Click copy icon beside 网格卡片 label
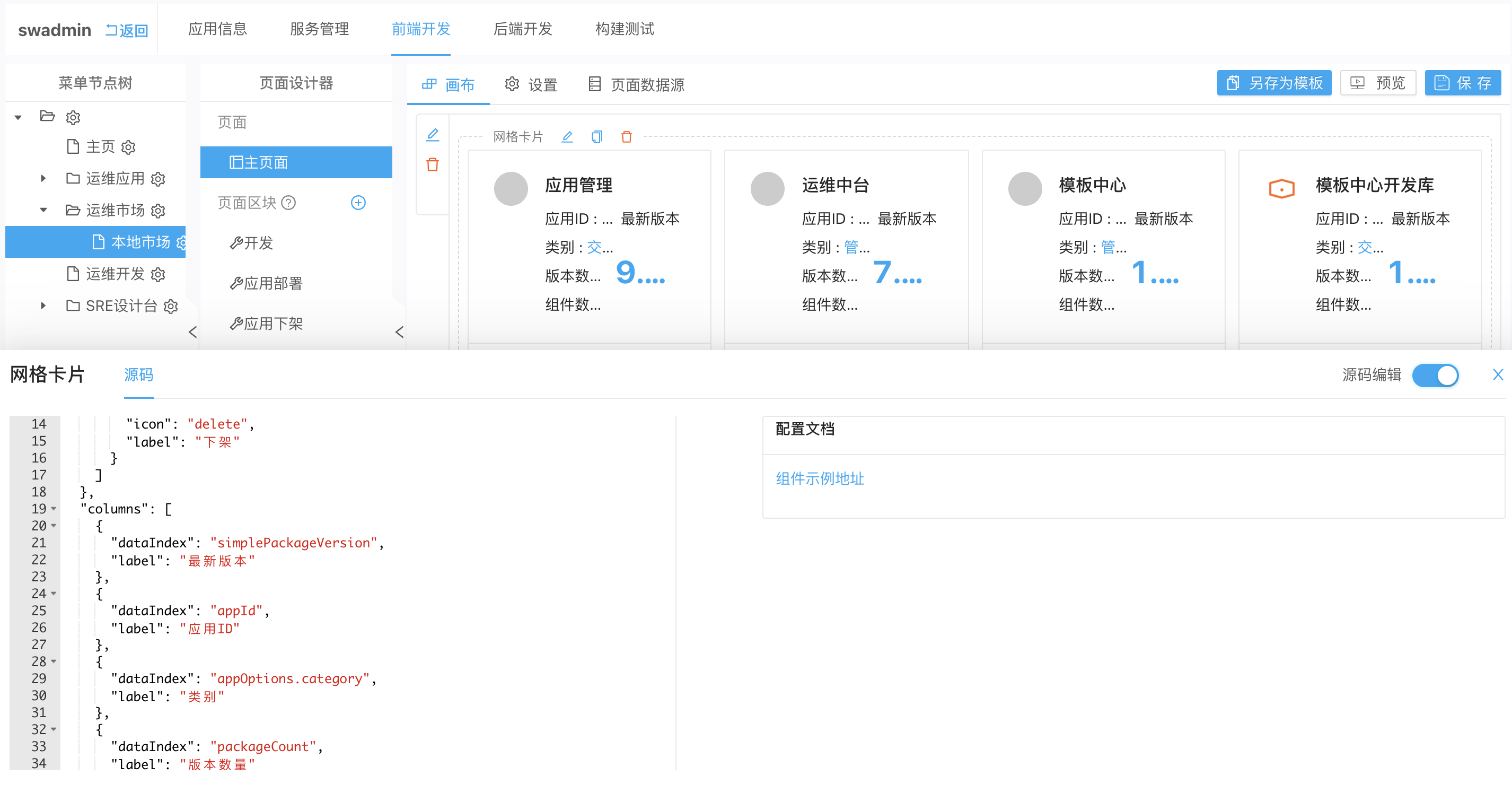This screenshot has height=785, width=1512. [596, 137]
